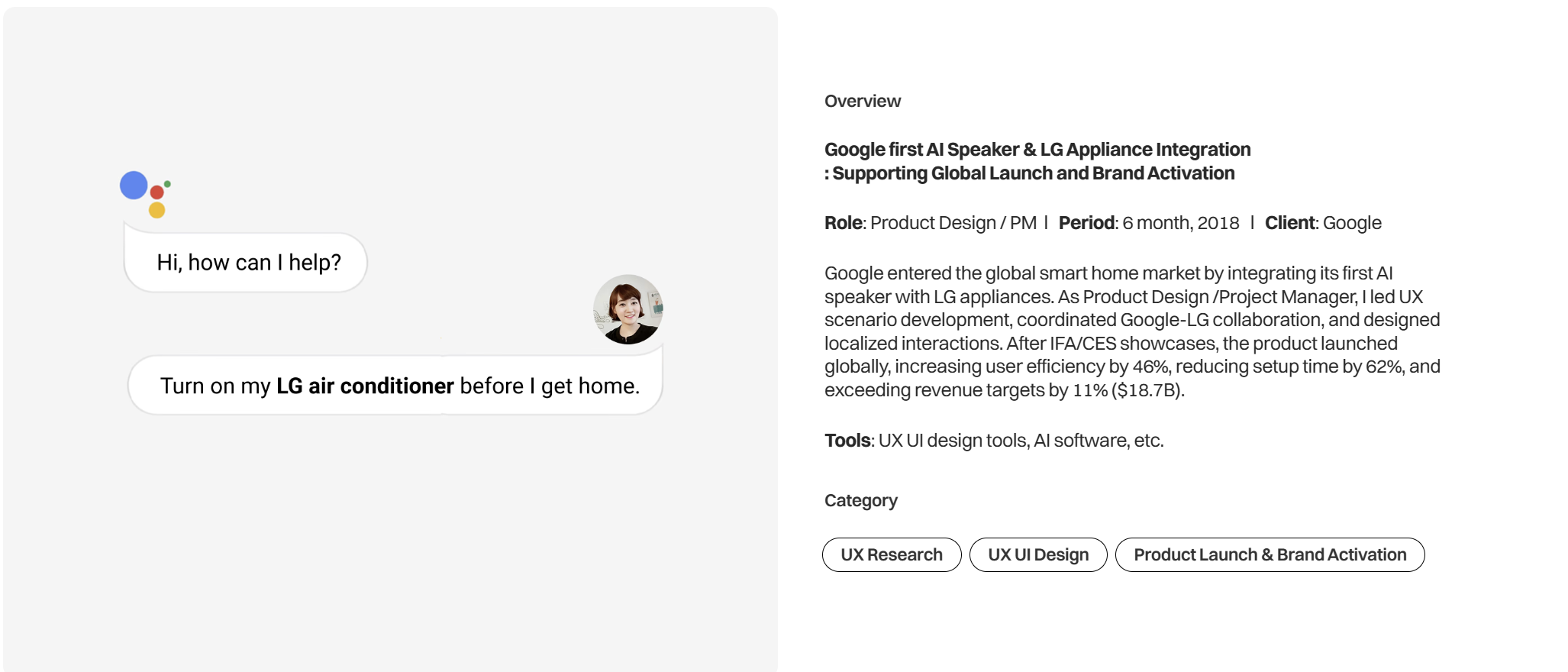The image size is (1568, 672).
Task: Click the $18.7B revenue figure
Action: [1147, 390]
